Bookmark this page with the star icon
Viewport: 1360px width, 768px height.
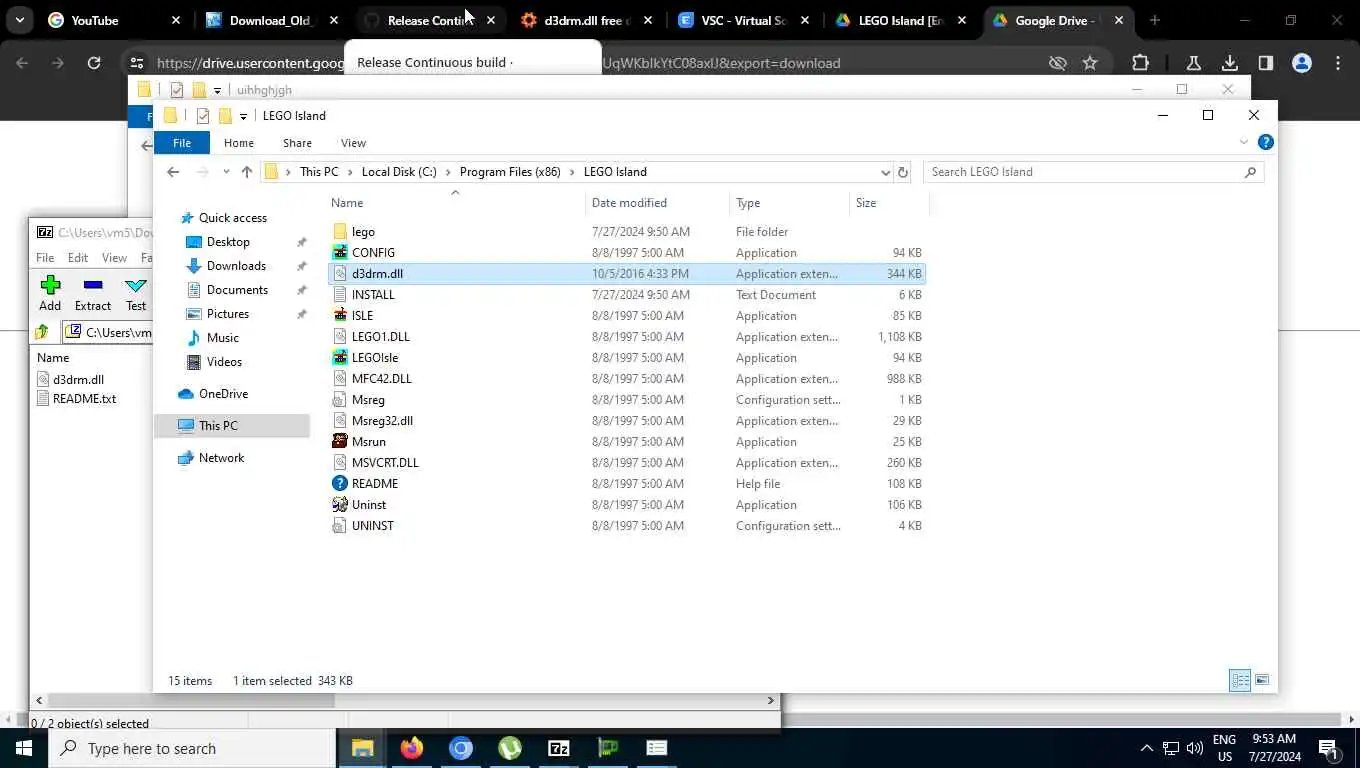(1090, 63)
